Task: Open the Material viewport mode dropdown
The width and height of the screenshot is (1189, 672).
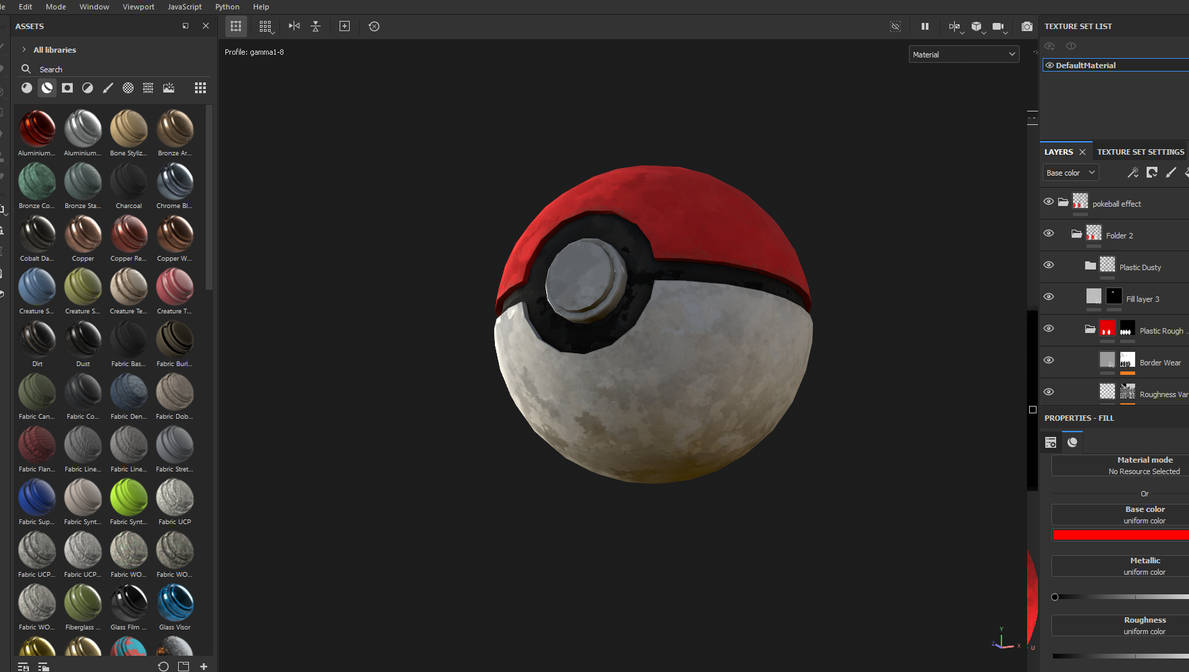Action: 963,55
